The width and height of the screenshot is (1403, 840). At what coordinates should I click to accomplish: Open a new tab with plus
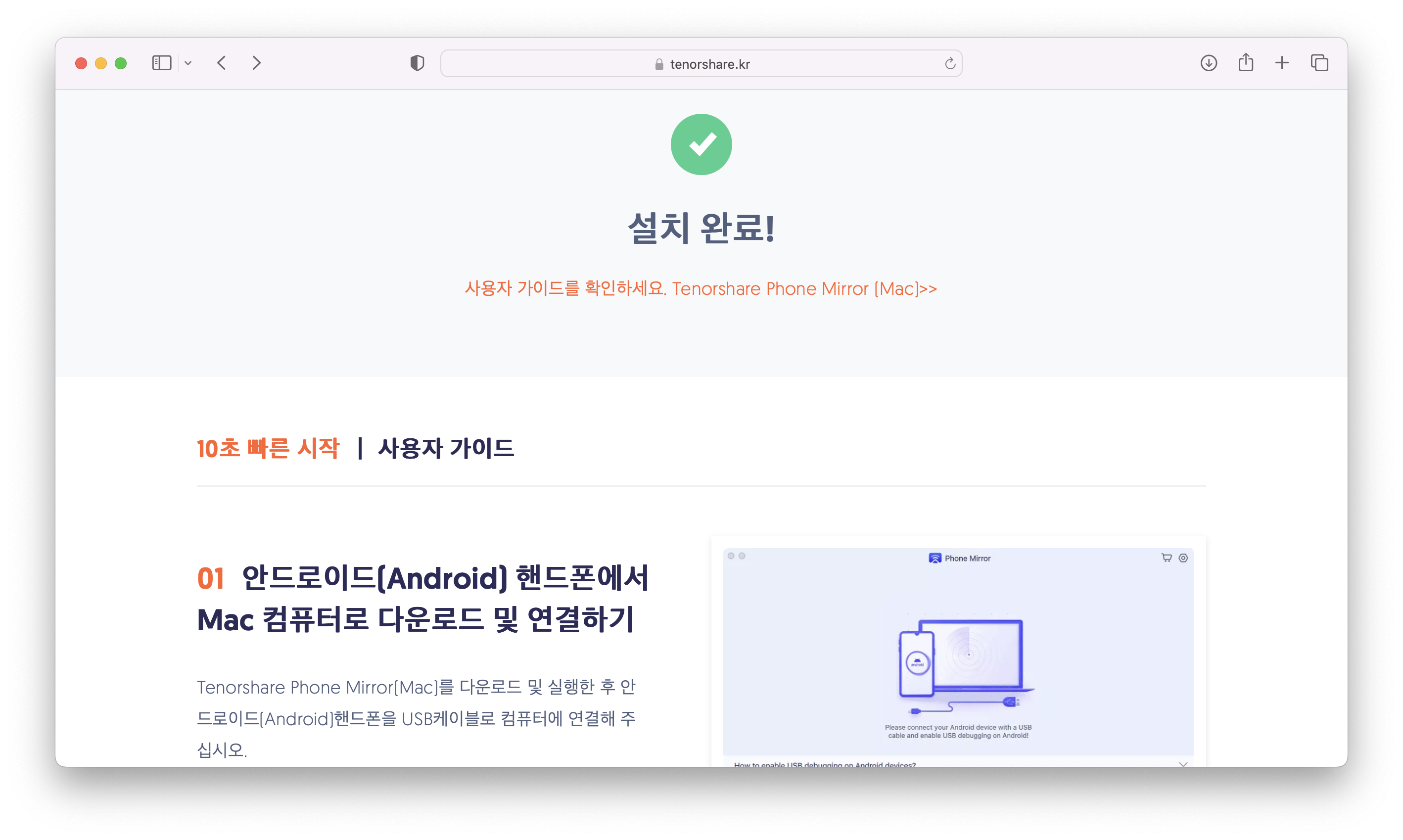click(x=1282, y=63)
